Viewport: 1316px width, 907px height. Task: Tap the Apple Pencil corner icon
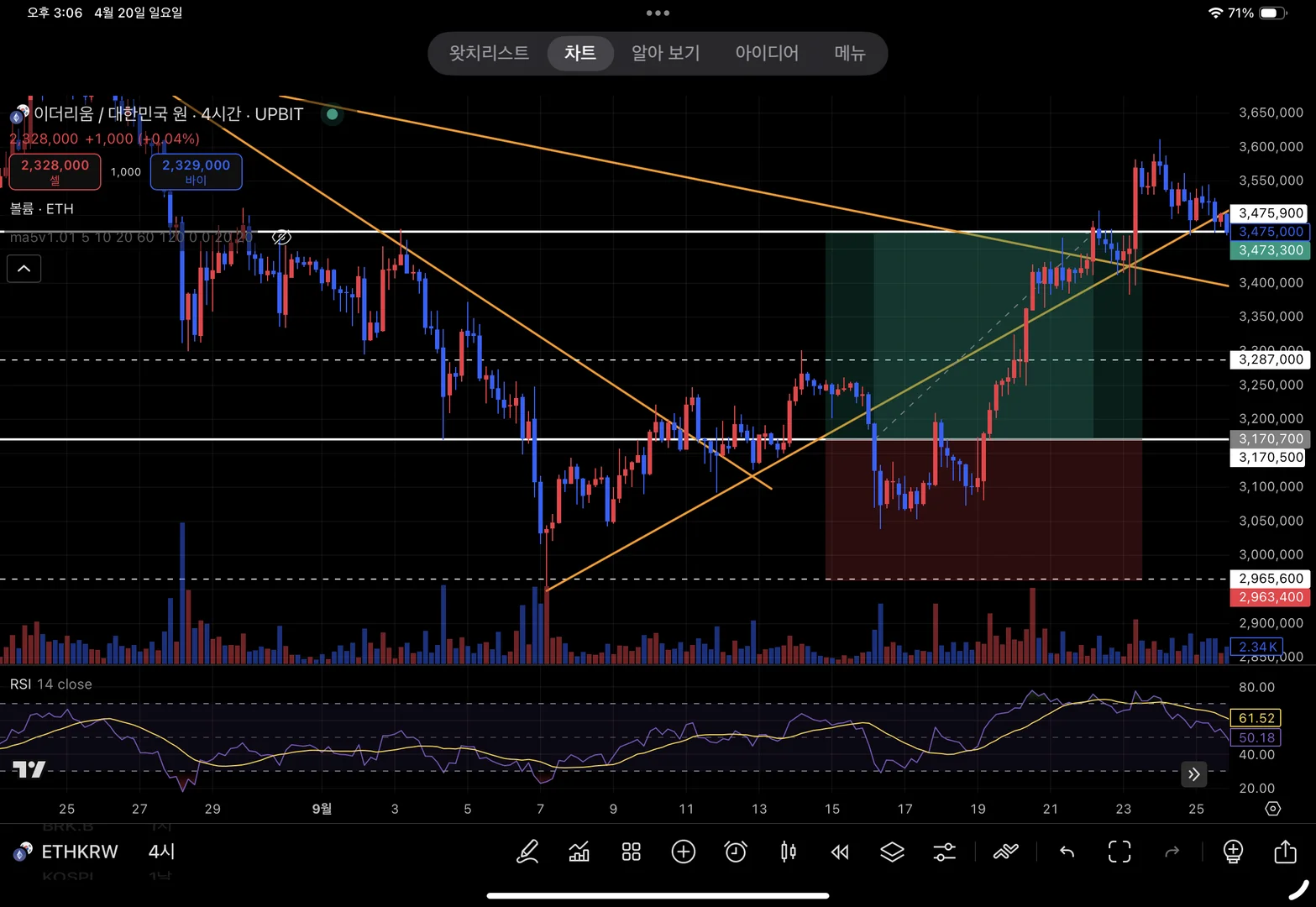click(x=1299, y=890)
